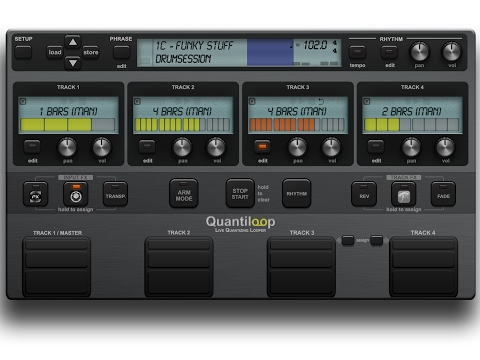Click the rhythm tempo button
Image resolution: width=480 pixels, height=360 pixels.
coord(357,52)
